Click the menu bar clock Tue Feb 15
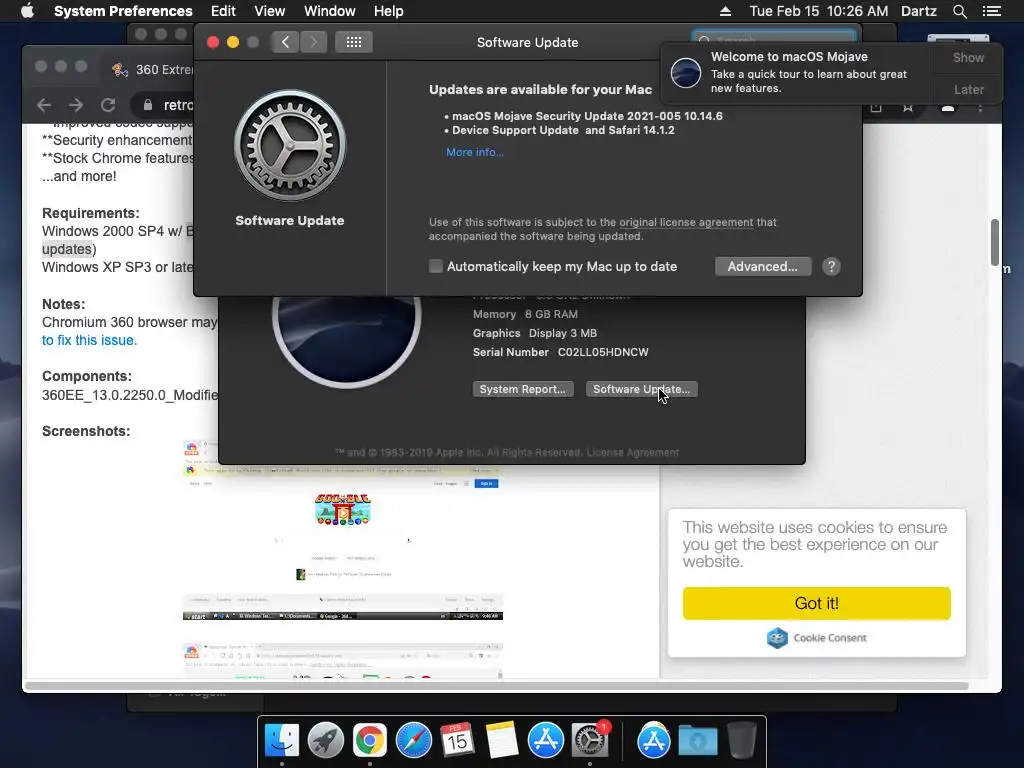This screenshot has height=768, width=1024. [x=818, y=11]
